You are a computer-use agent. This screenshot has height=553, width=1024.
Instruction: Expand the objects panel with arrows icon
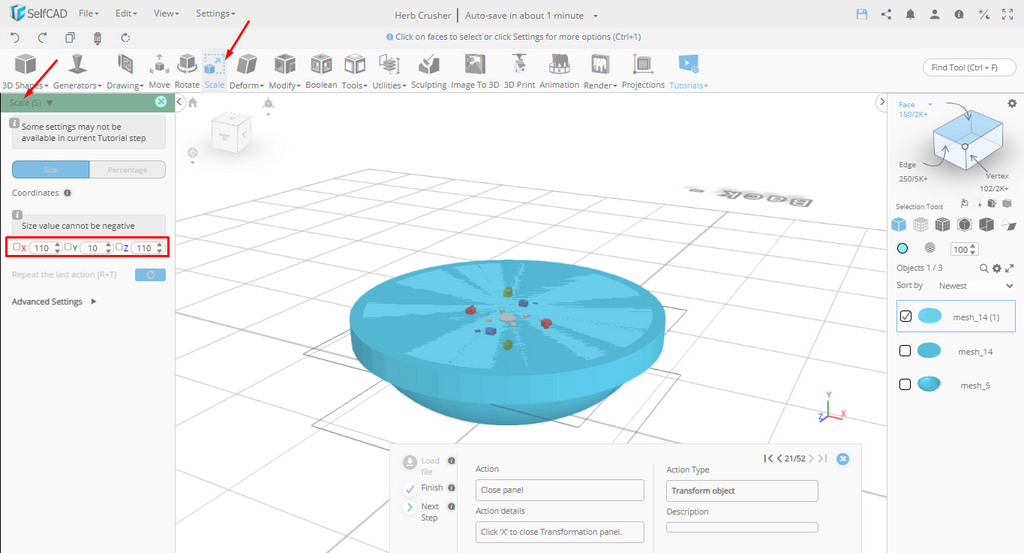tap(1010, 268)
